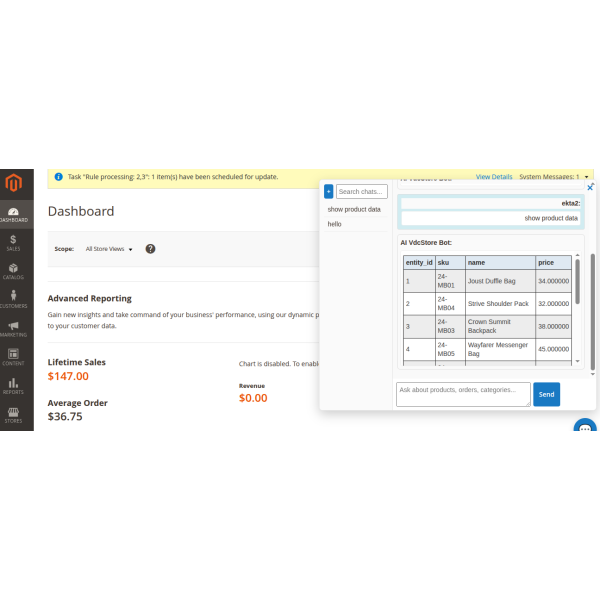
Task: Select the 'show product data' chat history
Action: pos(354,210)
